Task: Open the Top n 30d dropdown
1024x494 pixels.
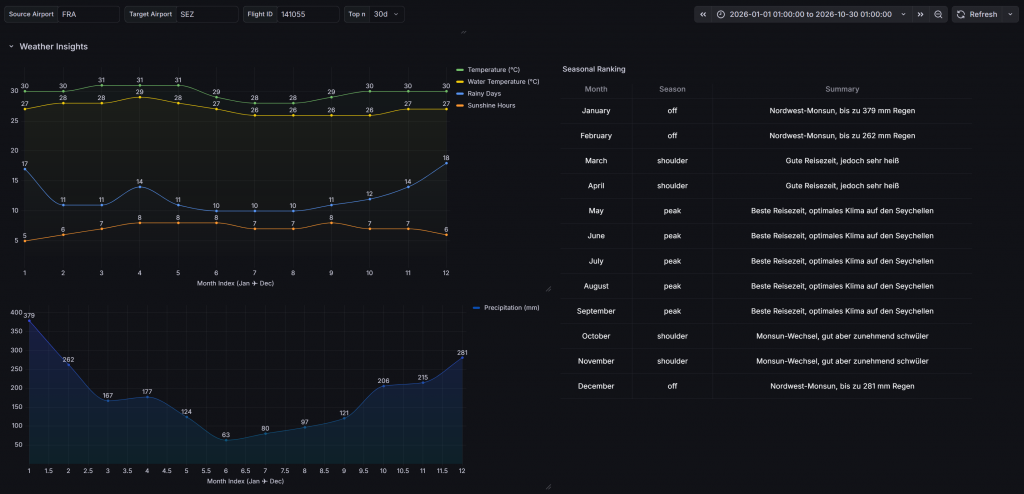Action: pos(386,15)
